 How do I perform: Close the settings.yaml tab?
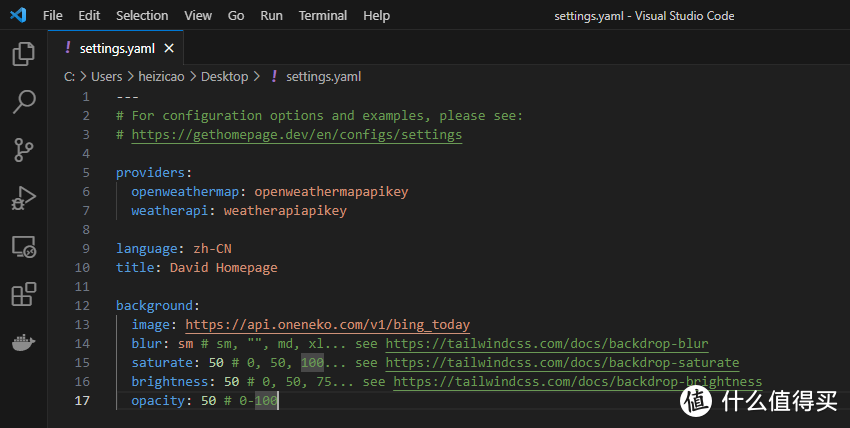click(x=169, y=48)
